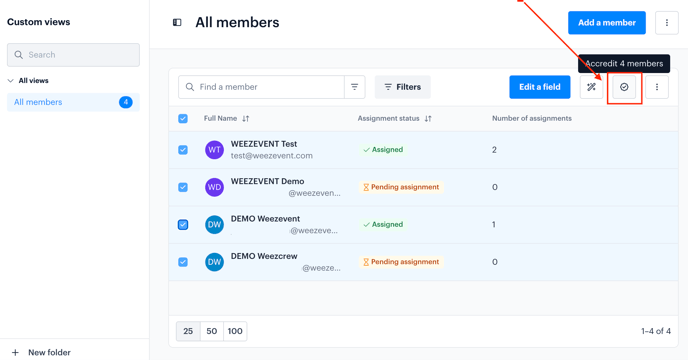Uncheck the WEEZEVENT Demo row checkbox
The width and height of the screenshot is (688, 360).
[x=183, y=187]
